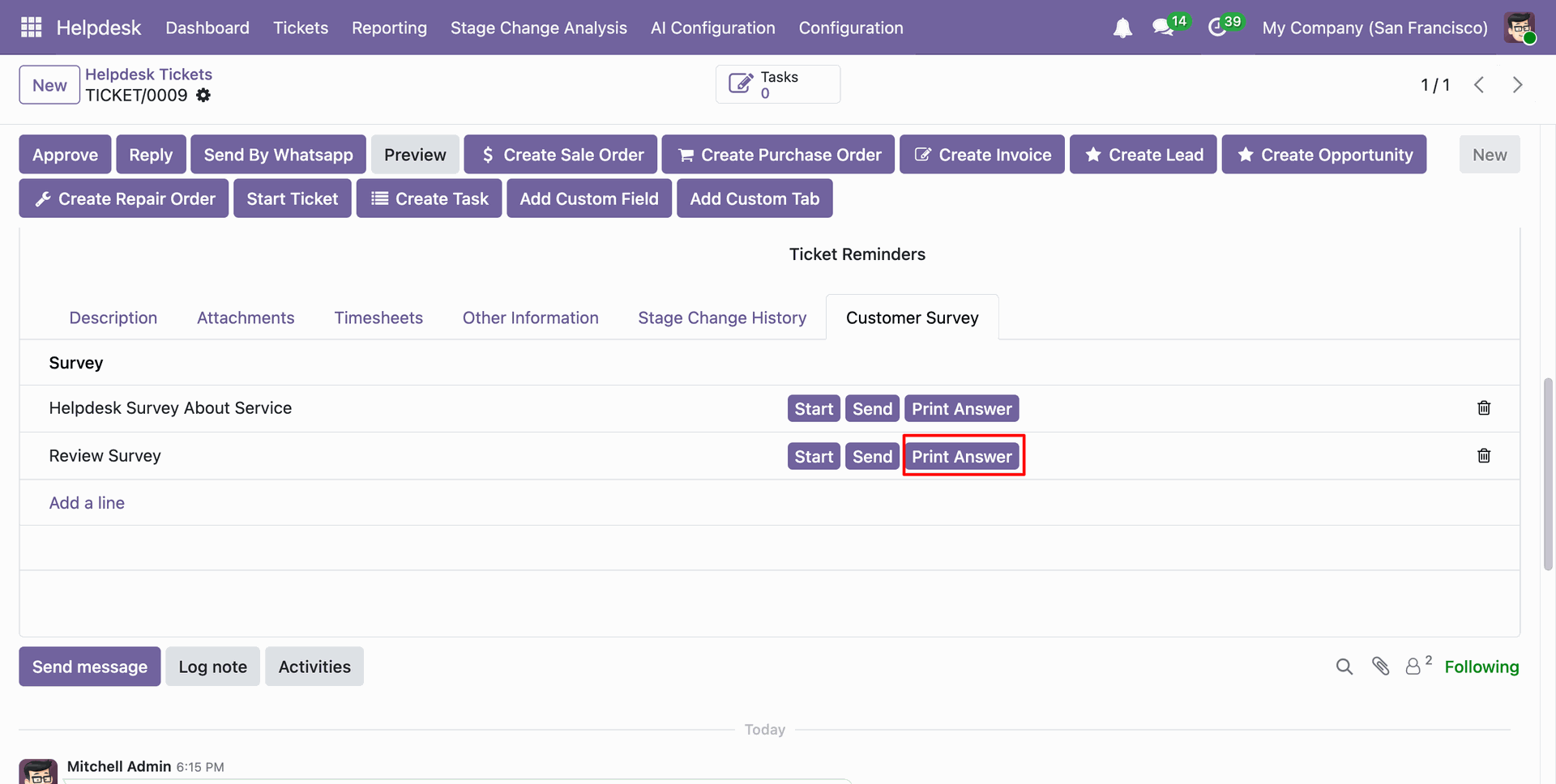Click the gear icon beside TICKET/0009

(203, 96)
